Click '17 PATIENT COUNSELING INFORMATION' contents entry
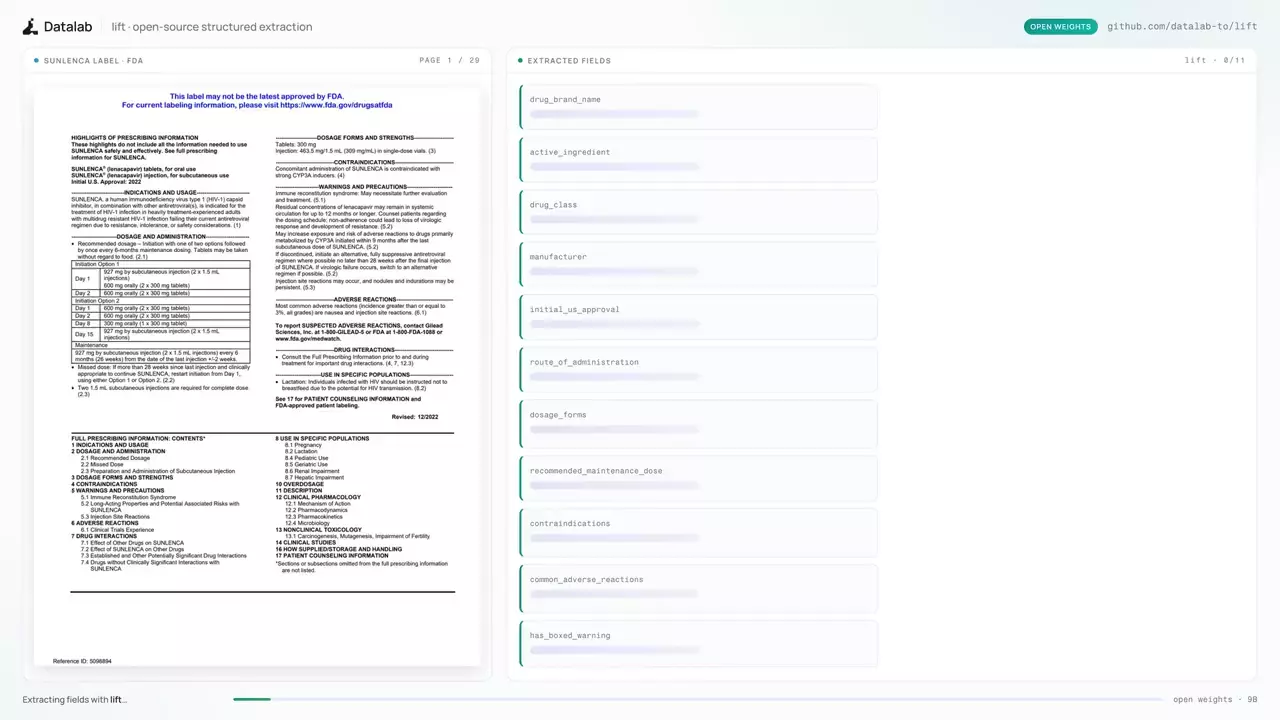The height and width of the screenshot is (720, 1280). tap(332, 556)
